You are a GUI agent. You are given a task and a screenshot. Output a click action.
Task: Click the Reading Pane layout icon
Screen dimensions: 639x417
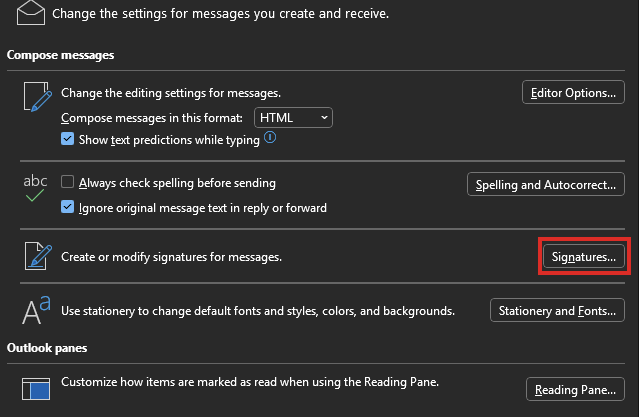[x=36, y=388]
